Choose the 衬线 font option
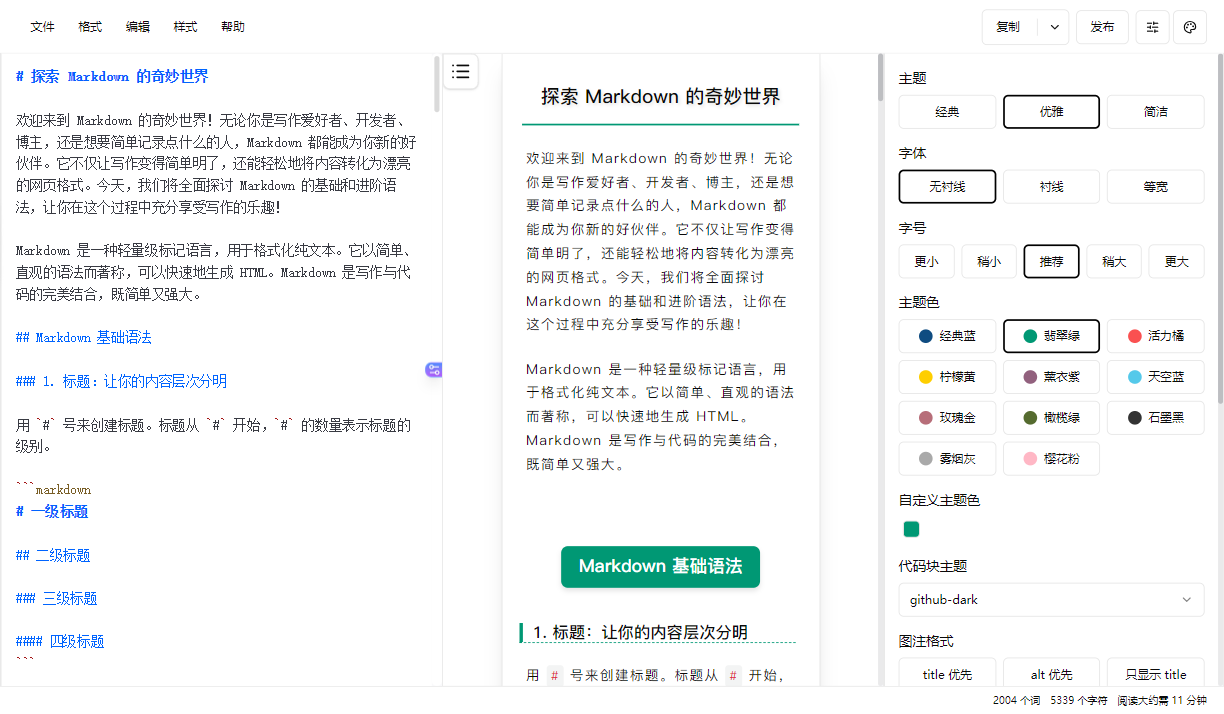 click(x=1051, y=187)
